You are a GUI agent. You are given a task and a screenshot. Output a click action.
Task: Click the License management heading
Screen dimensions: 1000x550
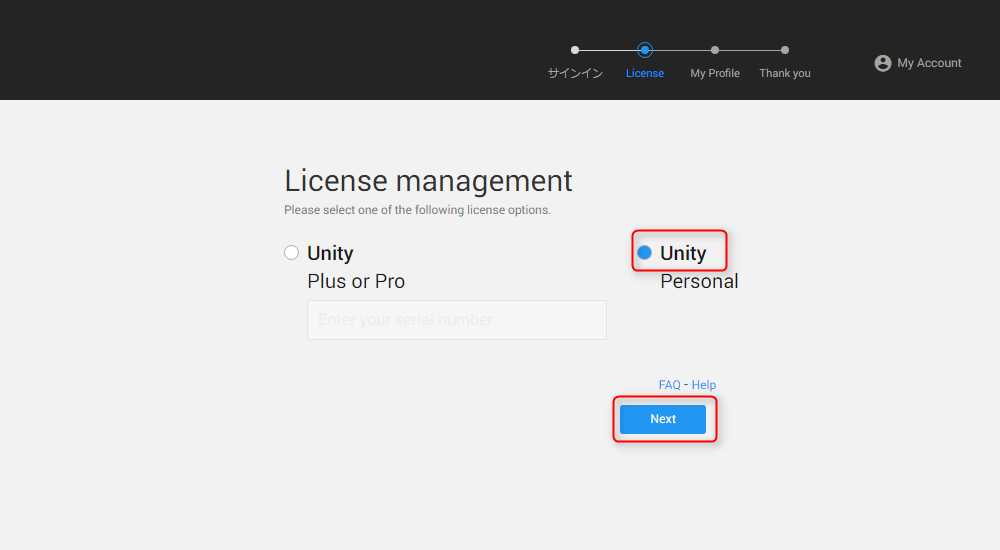[x=428, y=181]
